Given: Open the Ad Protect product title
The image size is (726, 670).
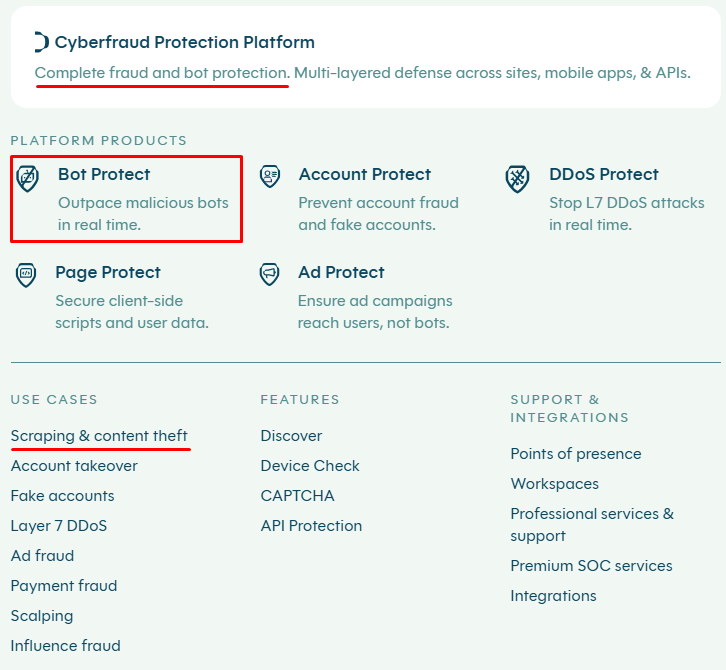Looking at the screenshot, I should 341,272.
